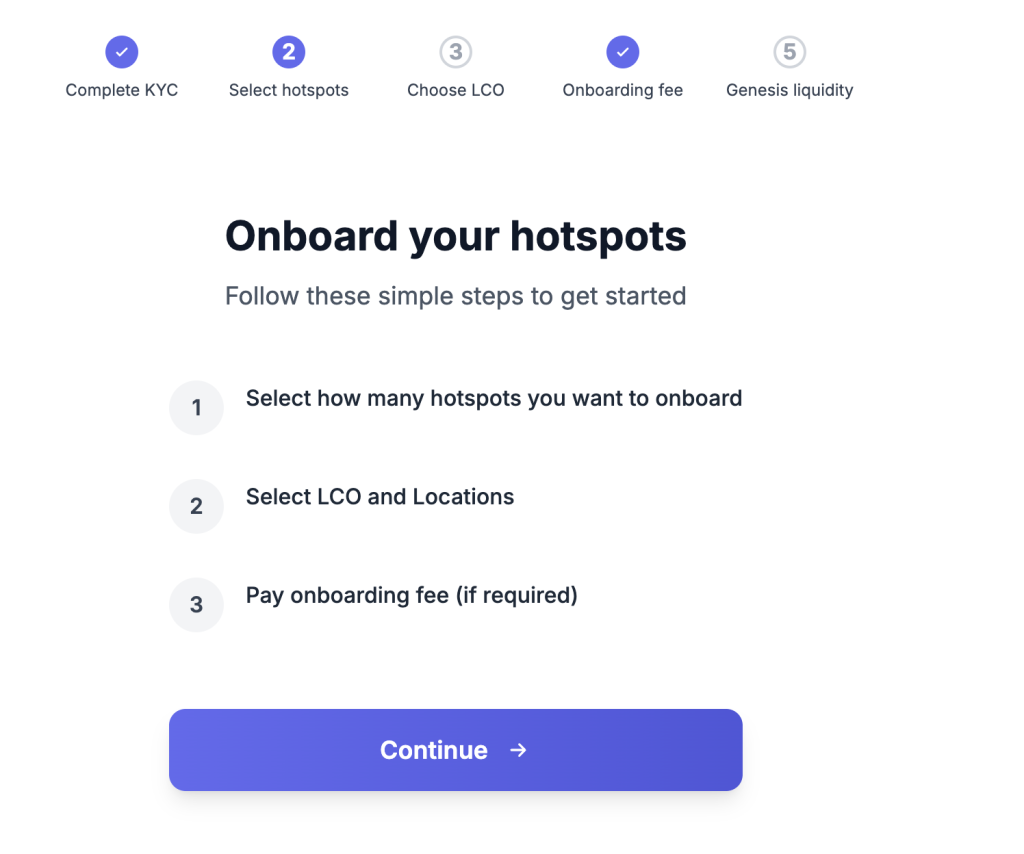Select the step 2 circle icon
Screen dimensions: 1024x854
[289, 52]
